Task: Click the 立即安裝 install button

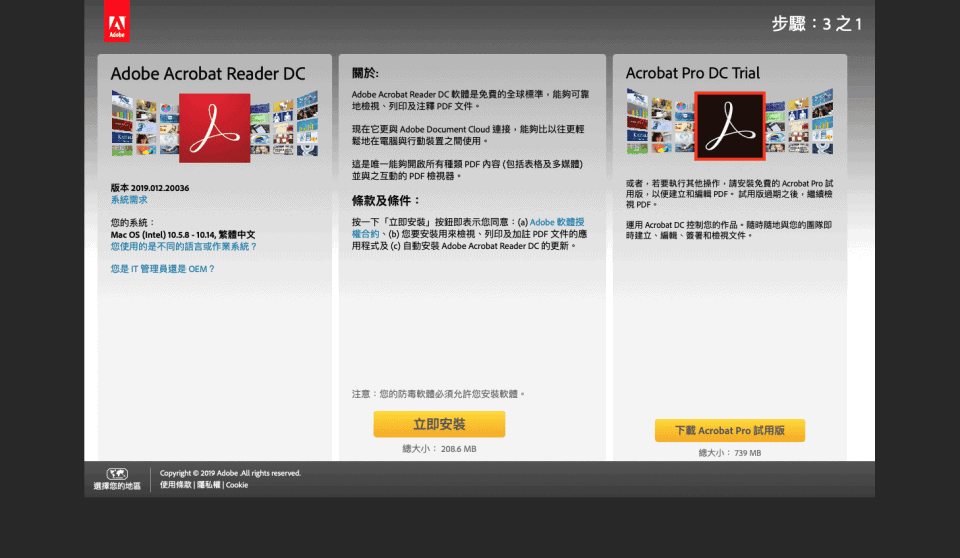Action: (439, 424)
